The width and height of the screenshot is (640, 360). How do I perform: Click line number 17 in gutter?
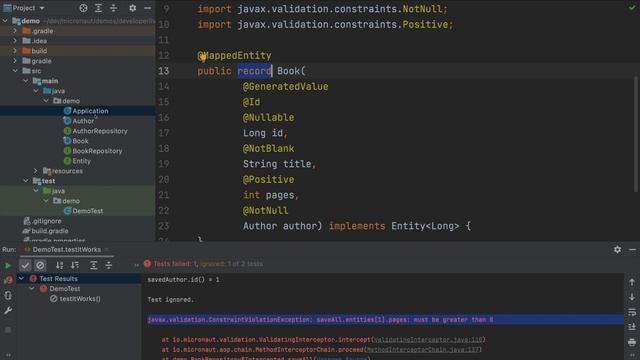point(164,133)
